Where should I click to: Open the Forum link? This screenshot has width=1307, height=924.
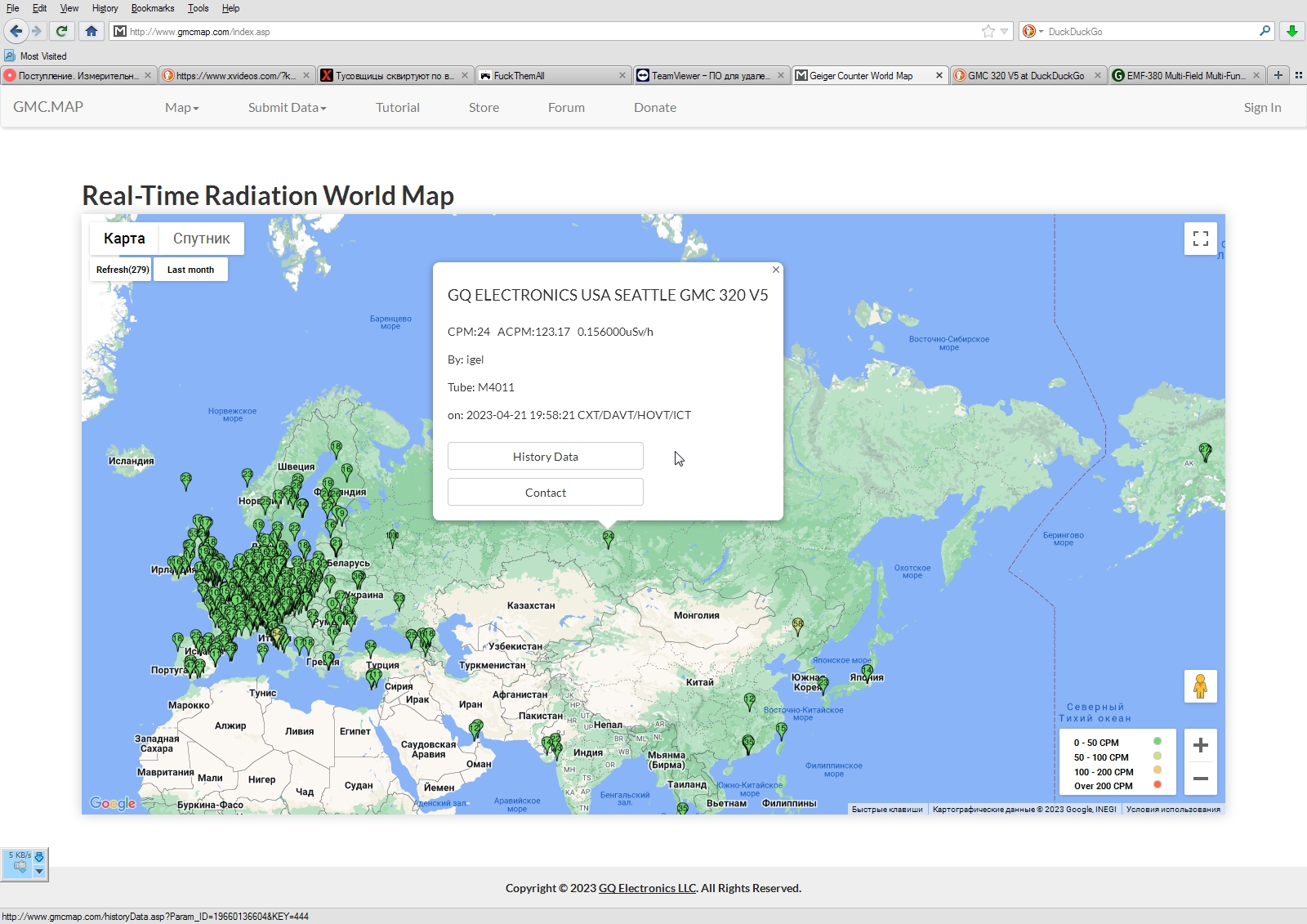[x=566, y=107]
